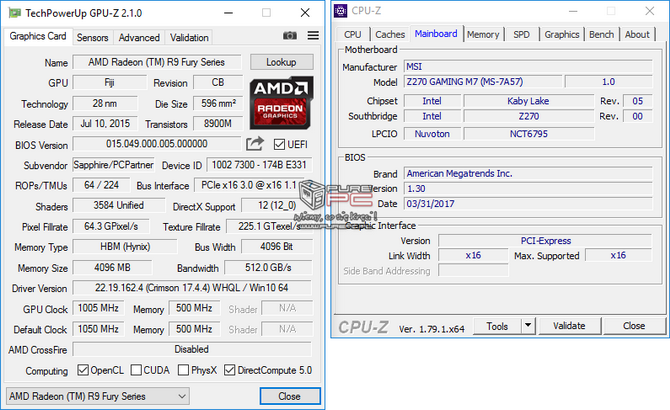Click the Lookup button in GPU-Z

point(282,62)
